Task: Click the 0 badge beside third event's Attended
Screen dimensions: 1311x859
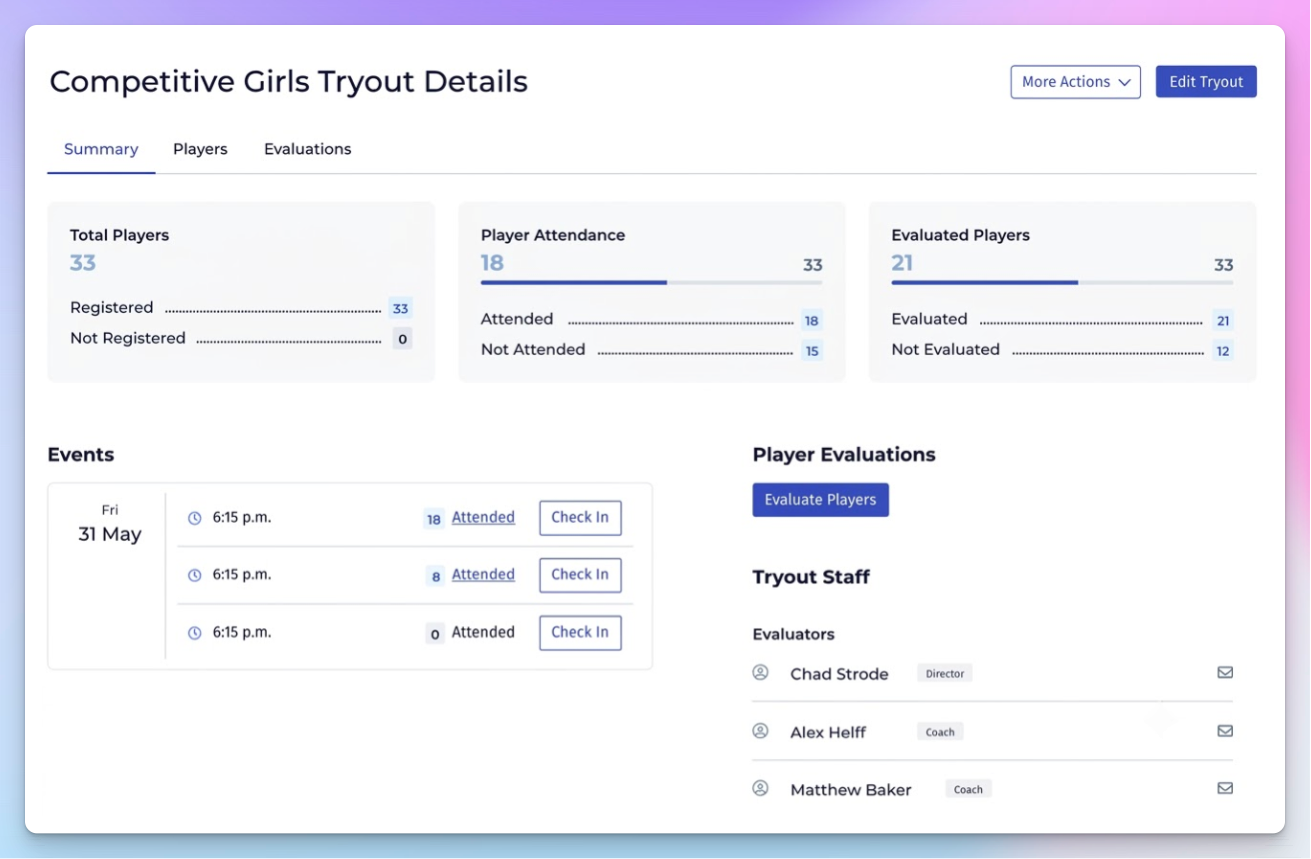Action: pyautogui.click(x=435, y=634)
